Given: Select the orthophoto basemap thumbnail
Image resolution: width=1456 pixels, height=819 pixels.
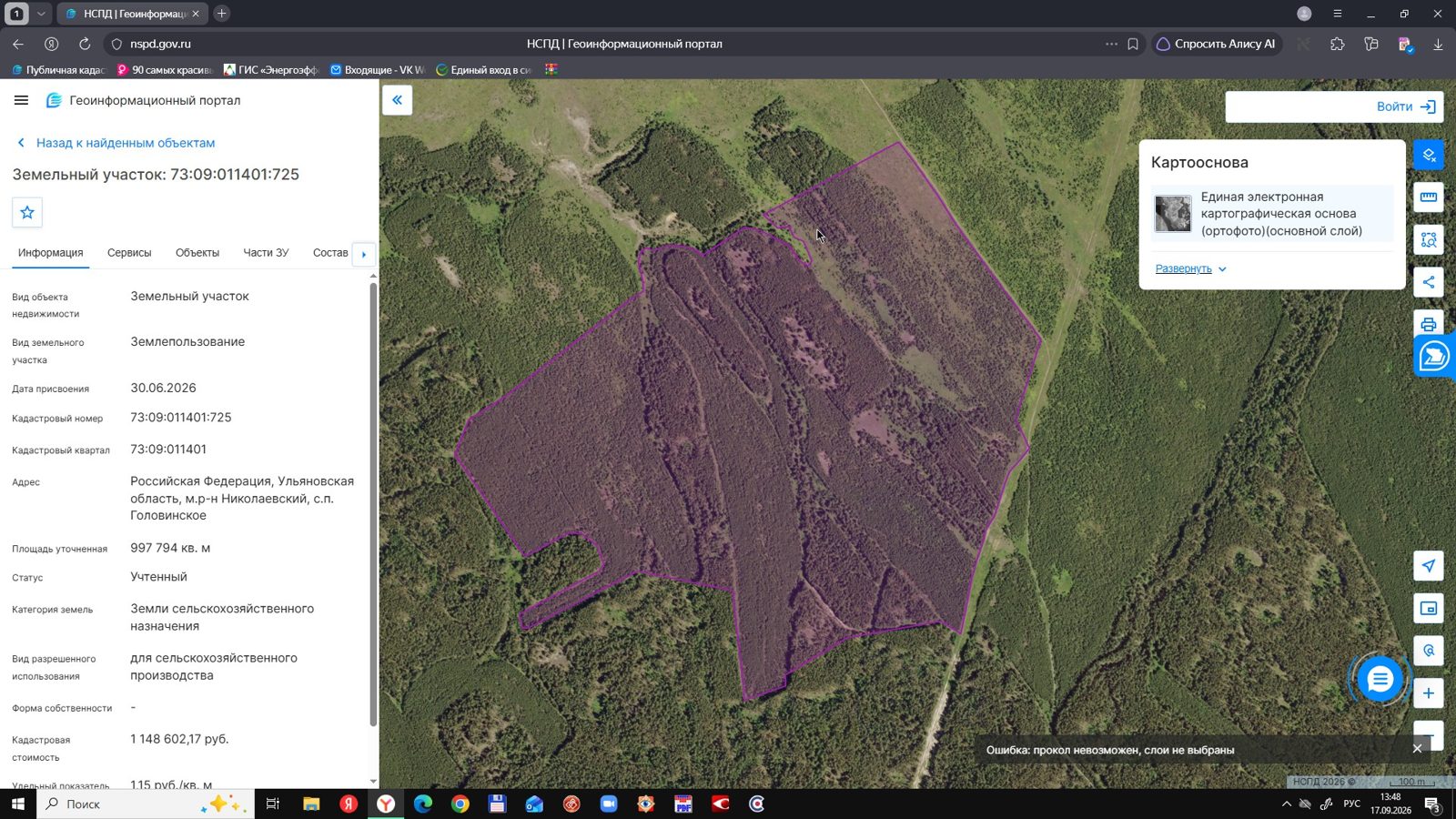Looking at the screenshot, I should pyautogui.click(x=1173, y=214).
